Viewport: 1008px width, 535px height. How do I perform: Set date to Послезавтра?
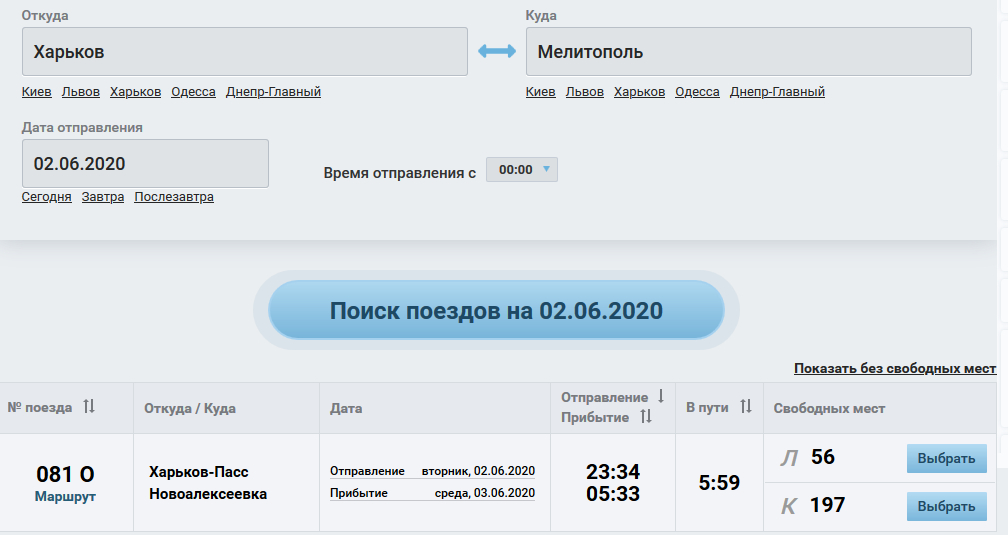(x=174, y=197)
